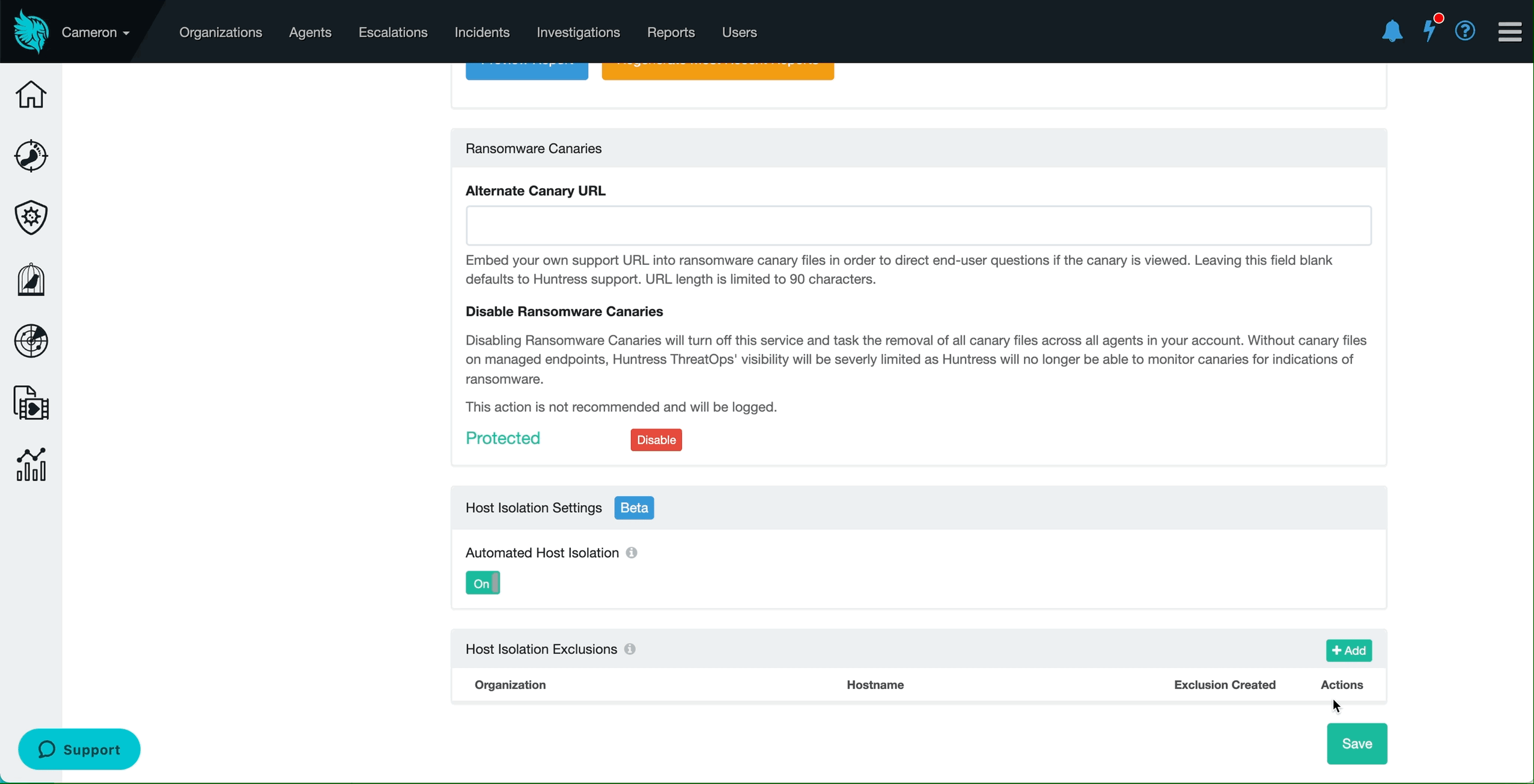This screenshot has width=1534, height=784.
Task: Click the red Disable canaries button
Action: (656, 440)
